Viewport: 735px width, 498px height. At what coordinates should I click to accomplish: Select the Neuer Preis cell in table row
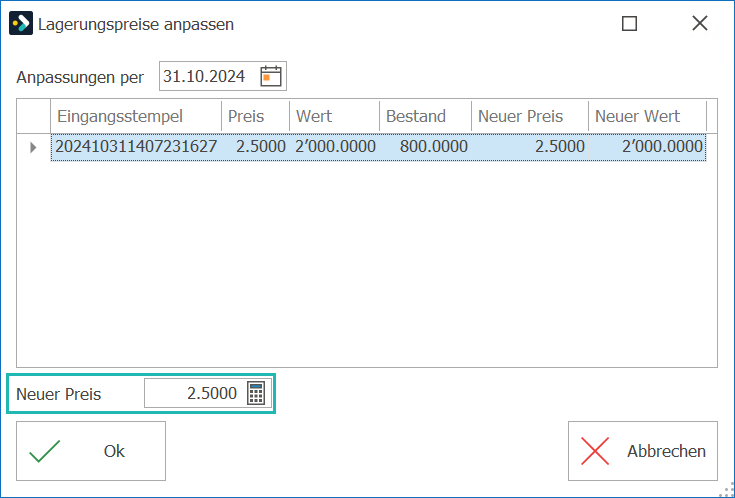pyautogui.click(x=530, y=147)
